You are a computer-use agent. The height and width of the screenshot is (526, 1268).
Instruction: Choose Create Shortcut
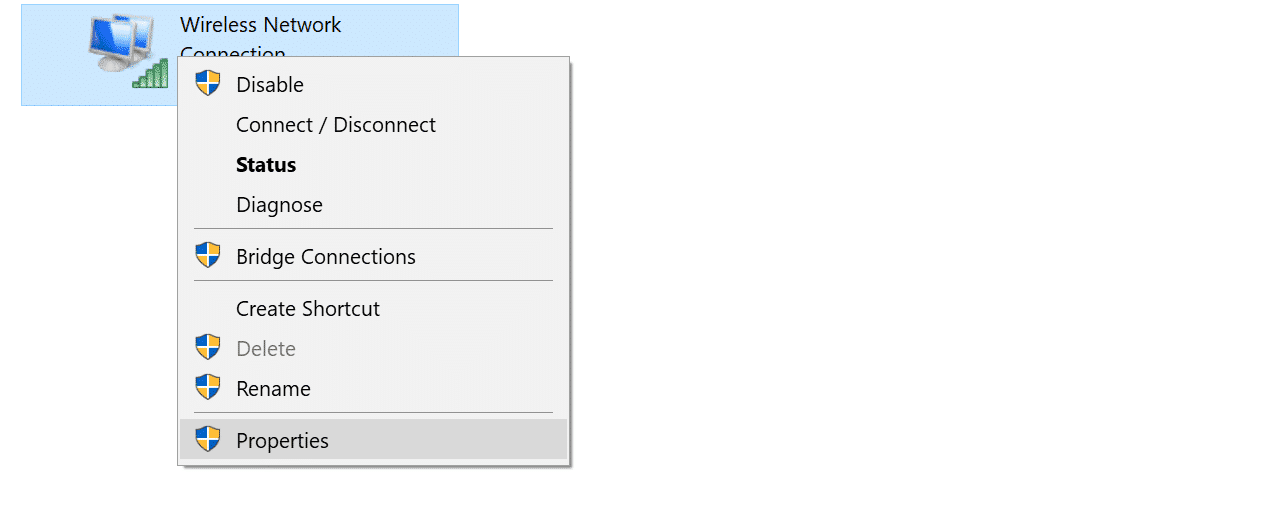pos(308,309)
